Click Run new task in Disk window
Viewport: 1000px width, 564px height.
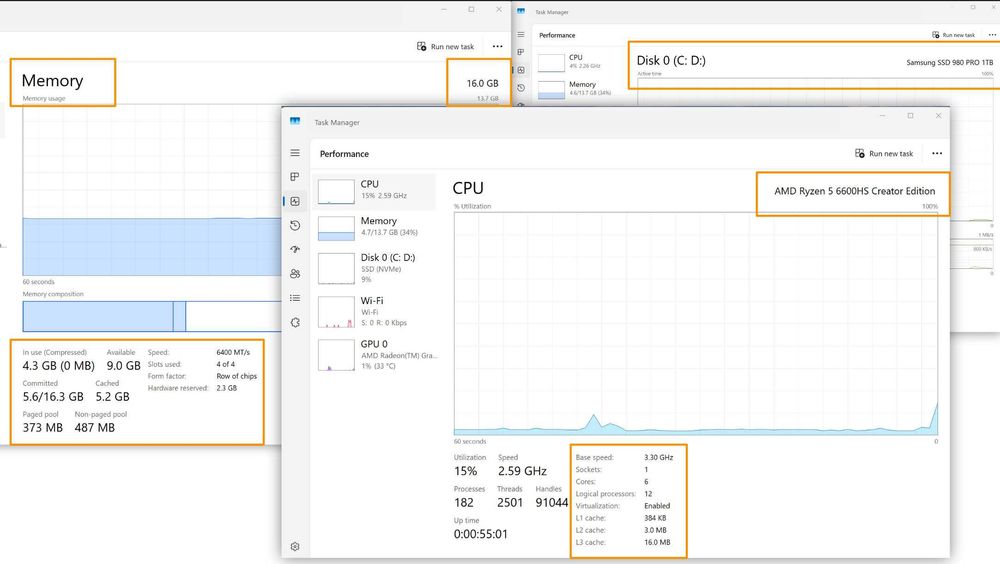pyautogui.click(x=953, y=35)
